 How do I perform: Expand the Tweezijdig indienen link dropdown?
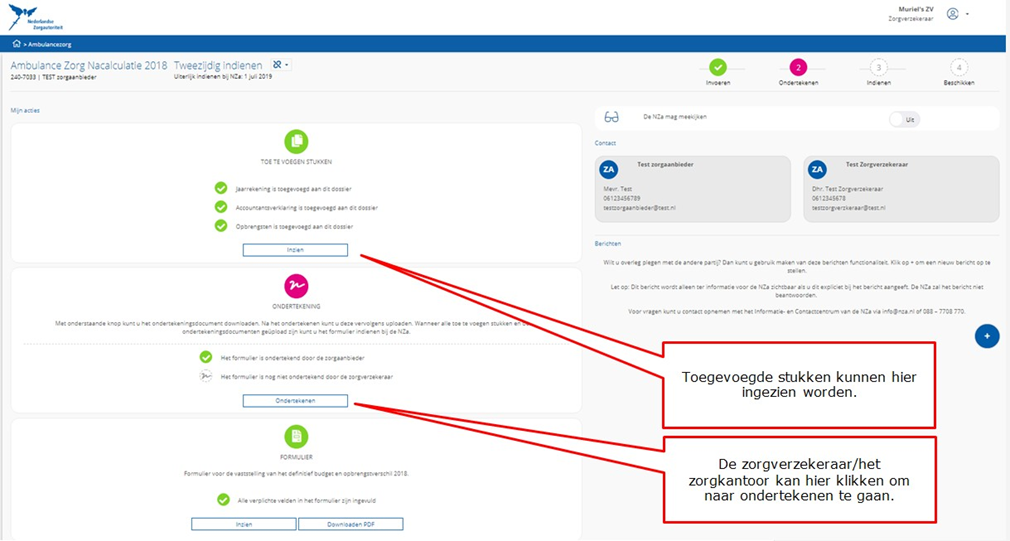coord(281,64)
